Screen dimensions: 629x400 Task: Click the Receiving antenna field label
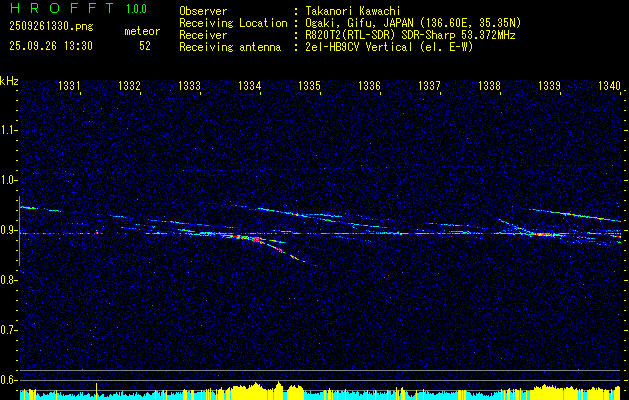click(230, 47)
